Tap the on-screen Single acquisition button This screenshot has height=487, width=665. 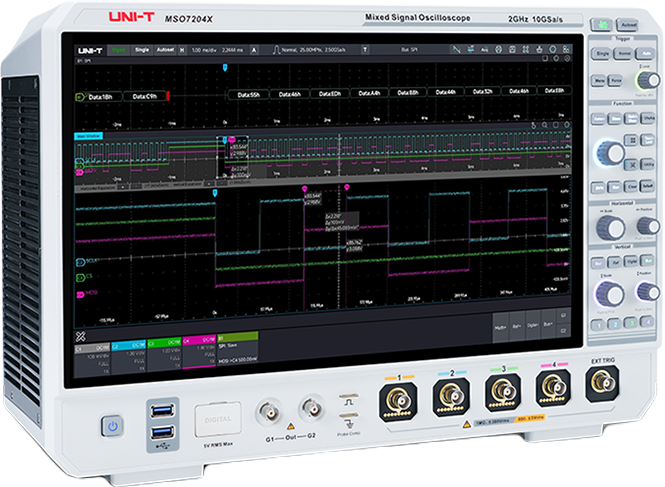click(x=142, y=50)
